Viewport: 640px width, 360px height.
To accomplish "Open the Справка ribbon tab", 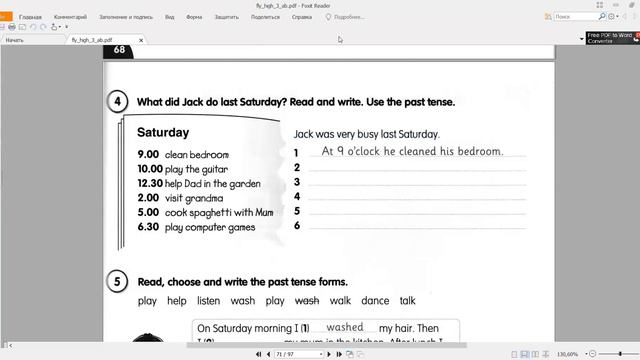I will (302, 17).
